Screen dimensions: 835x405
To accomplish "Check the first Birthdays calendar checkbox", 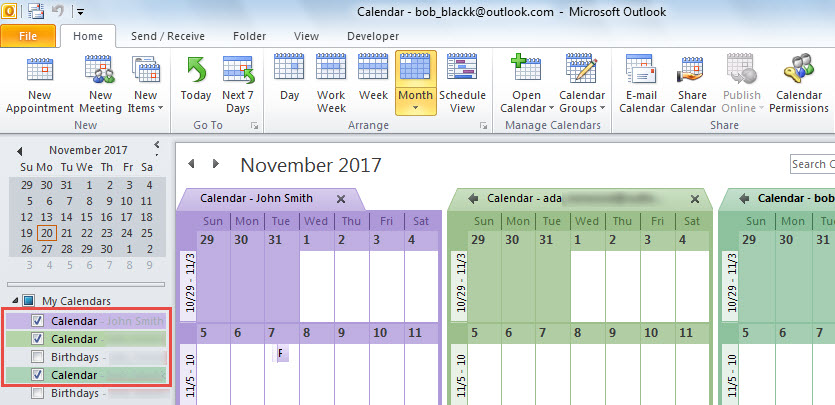I will coord(37,357).
